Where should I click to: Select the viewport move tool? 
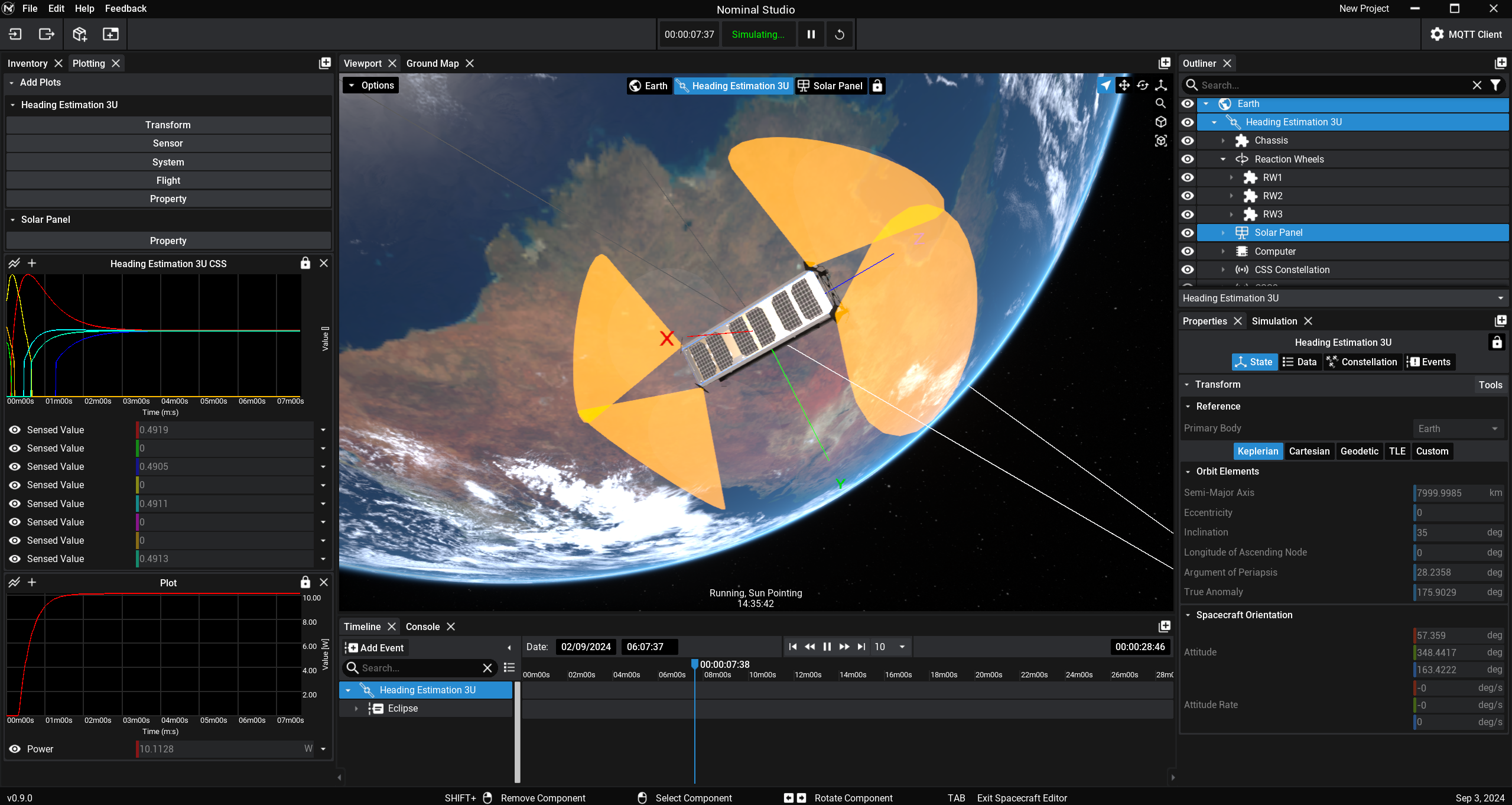coord(1124,85)
